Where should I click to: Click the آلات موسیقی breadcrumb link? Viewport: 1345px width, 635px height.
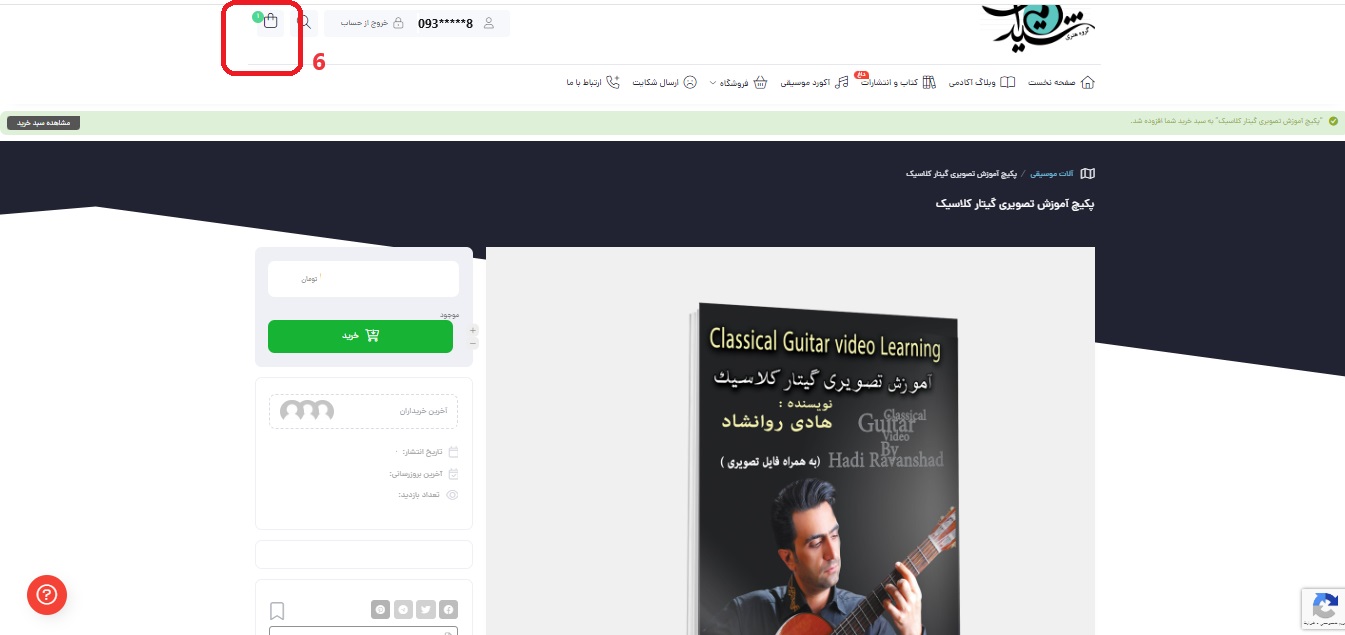(1052, 173)
